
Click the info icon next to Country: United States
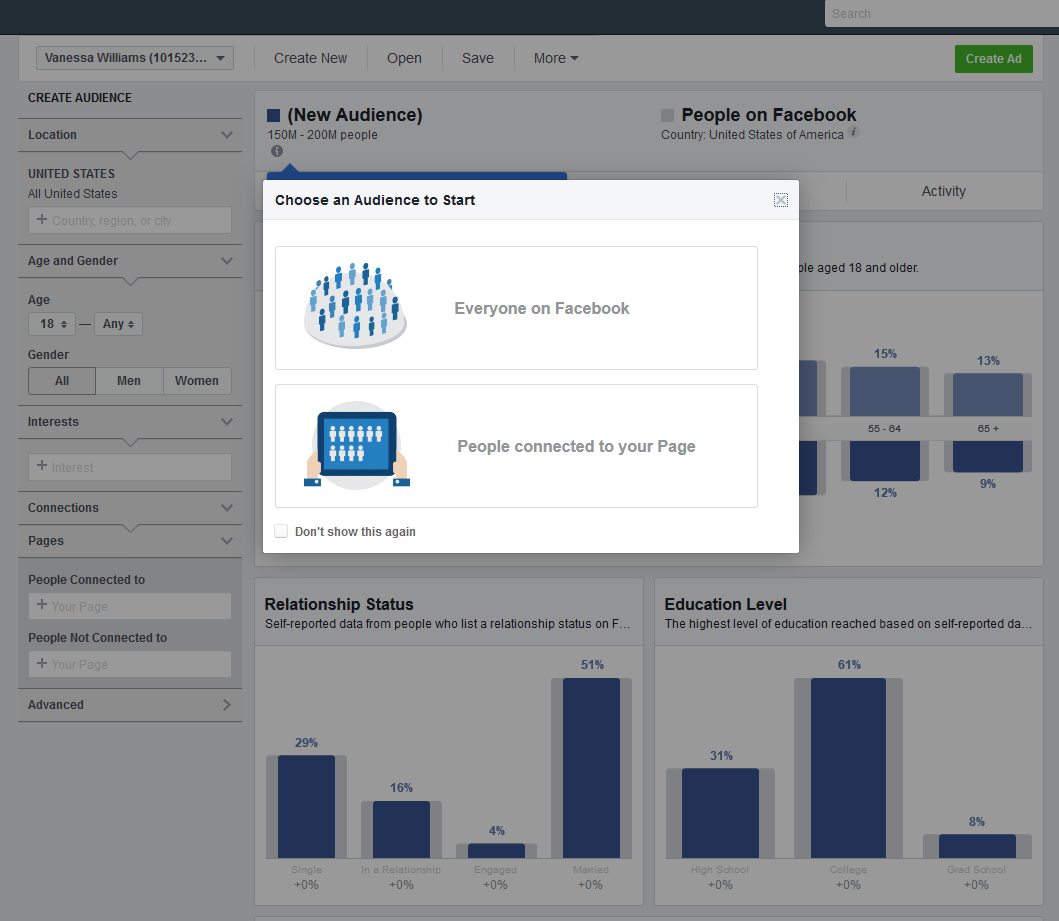[855, 133]
